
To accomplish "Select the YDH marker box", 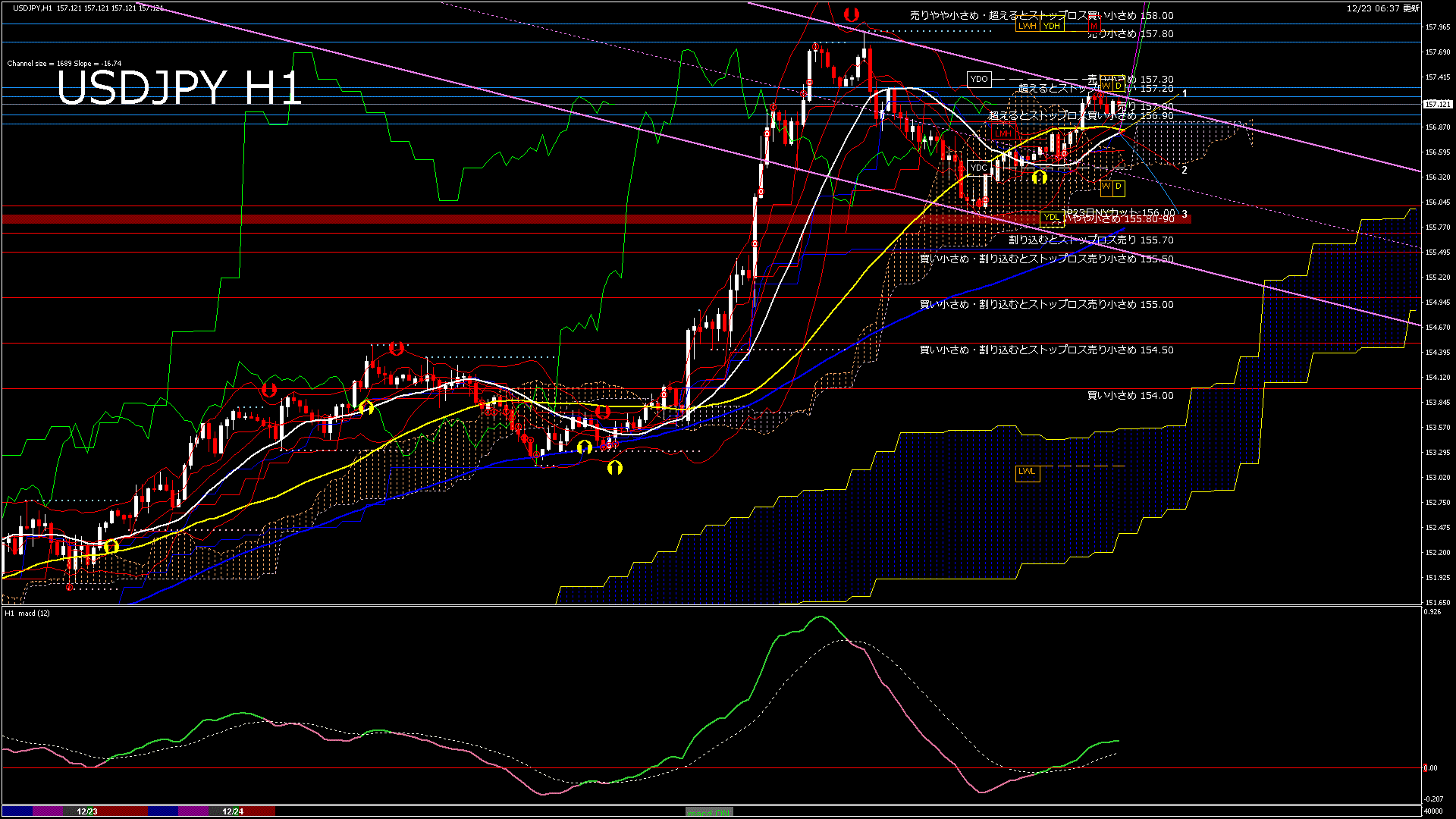I will 1051,26.
